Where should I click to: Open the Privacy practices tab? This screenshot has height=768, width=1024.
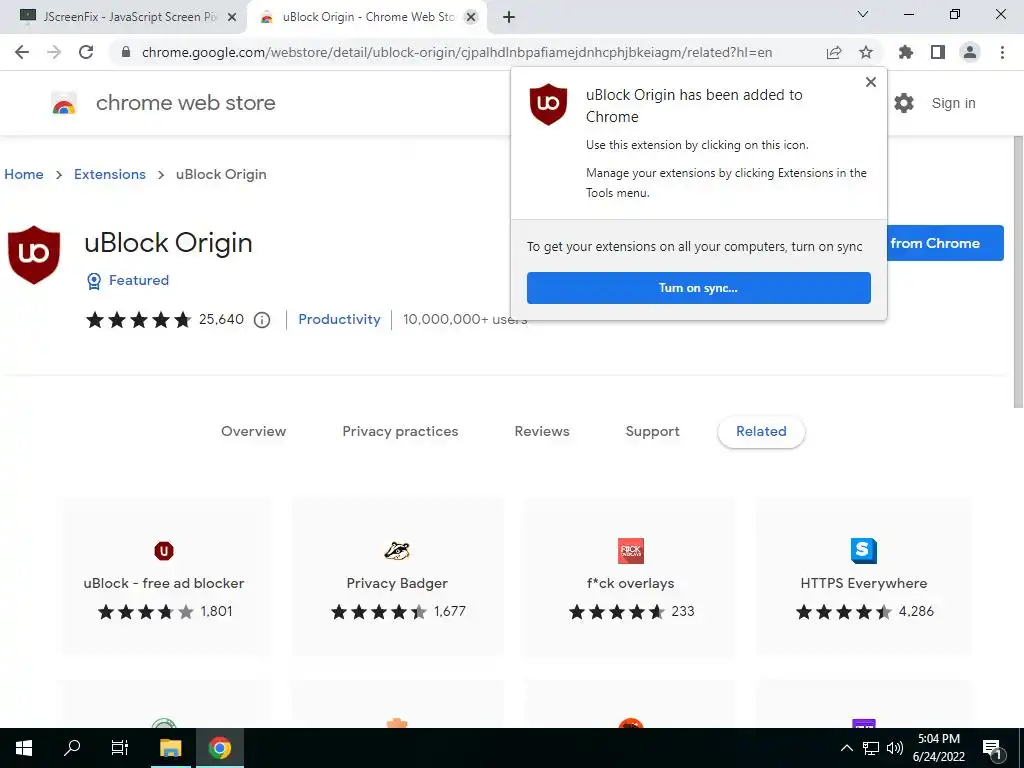[400, 431]
